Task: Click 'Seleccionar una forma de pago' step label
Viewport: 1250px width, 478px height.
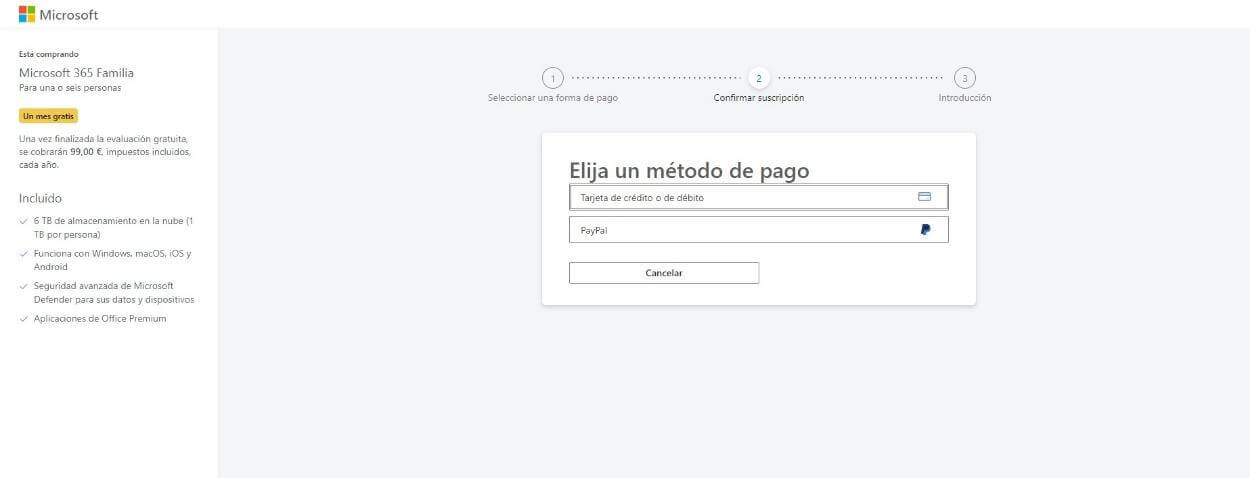Action: (552, 98)
